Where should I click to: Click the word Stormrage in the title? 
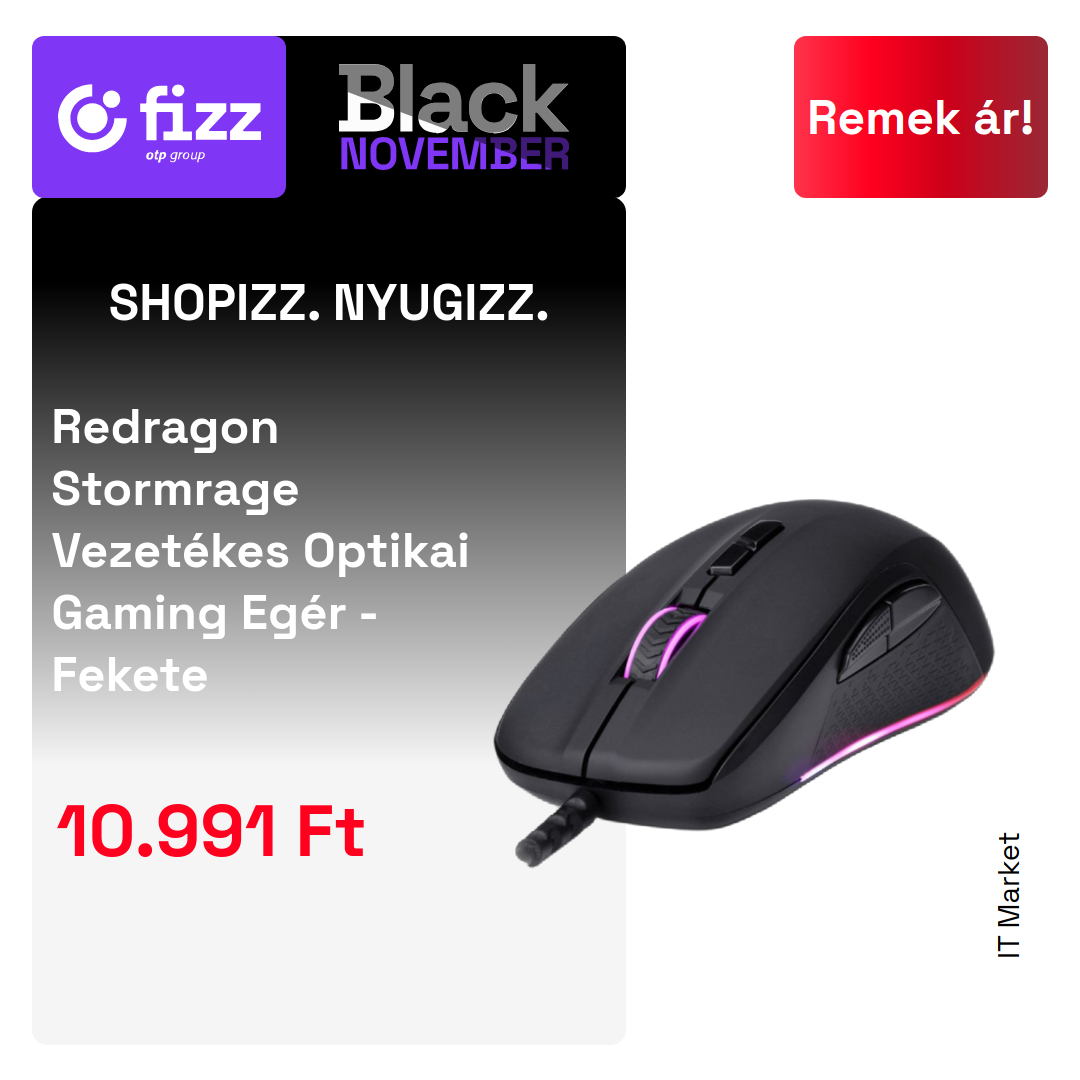pos(176,490)
